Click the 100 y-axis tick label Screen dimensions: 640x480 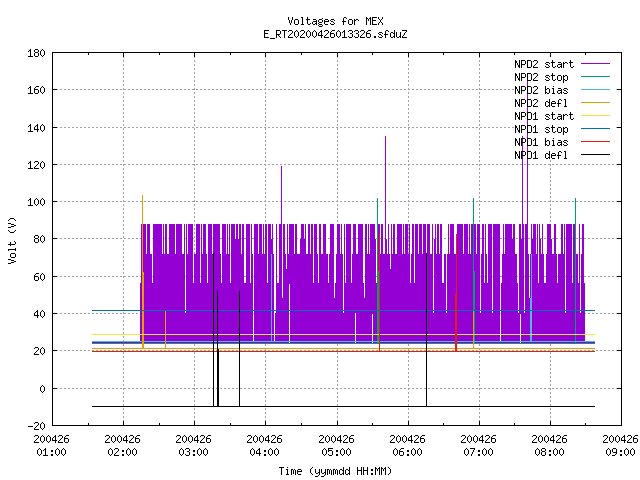point(36,202)
